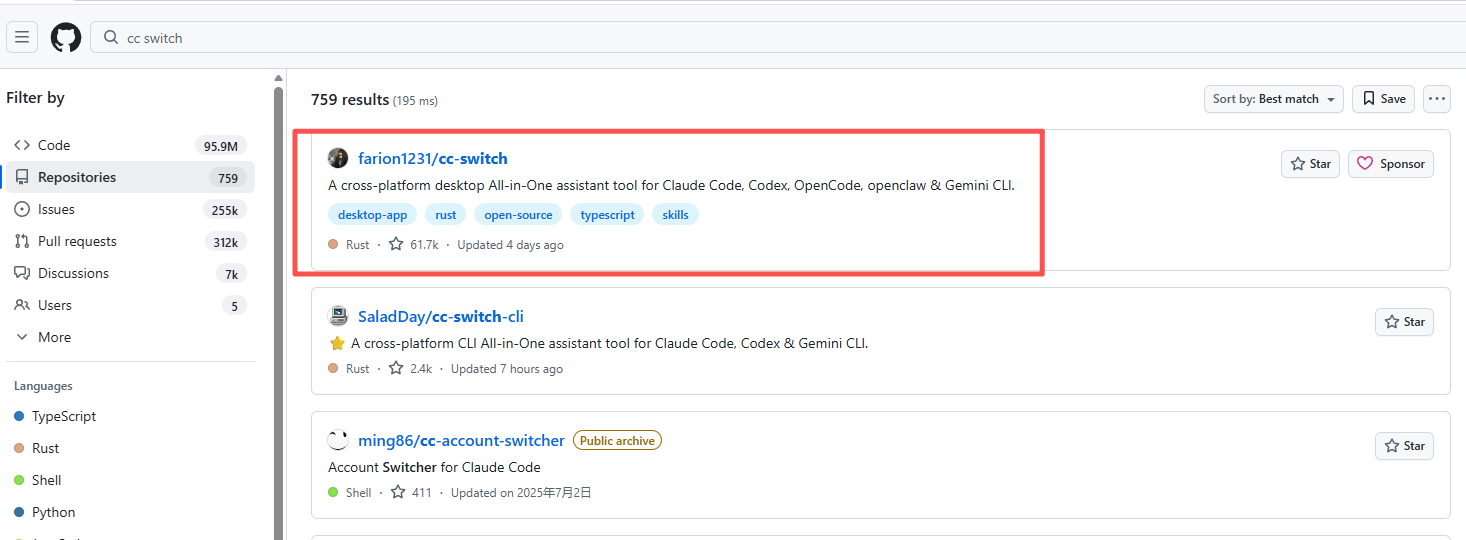Filter results by Issues
This screenshot has height=540, width=1466.
[x=130, y=209]
